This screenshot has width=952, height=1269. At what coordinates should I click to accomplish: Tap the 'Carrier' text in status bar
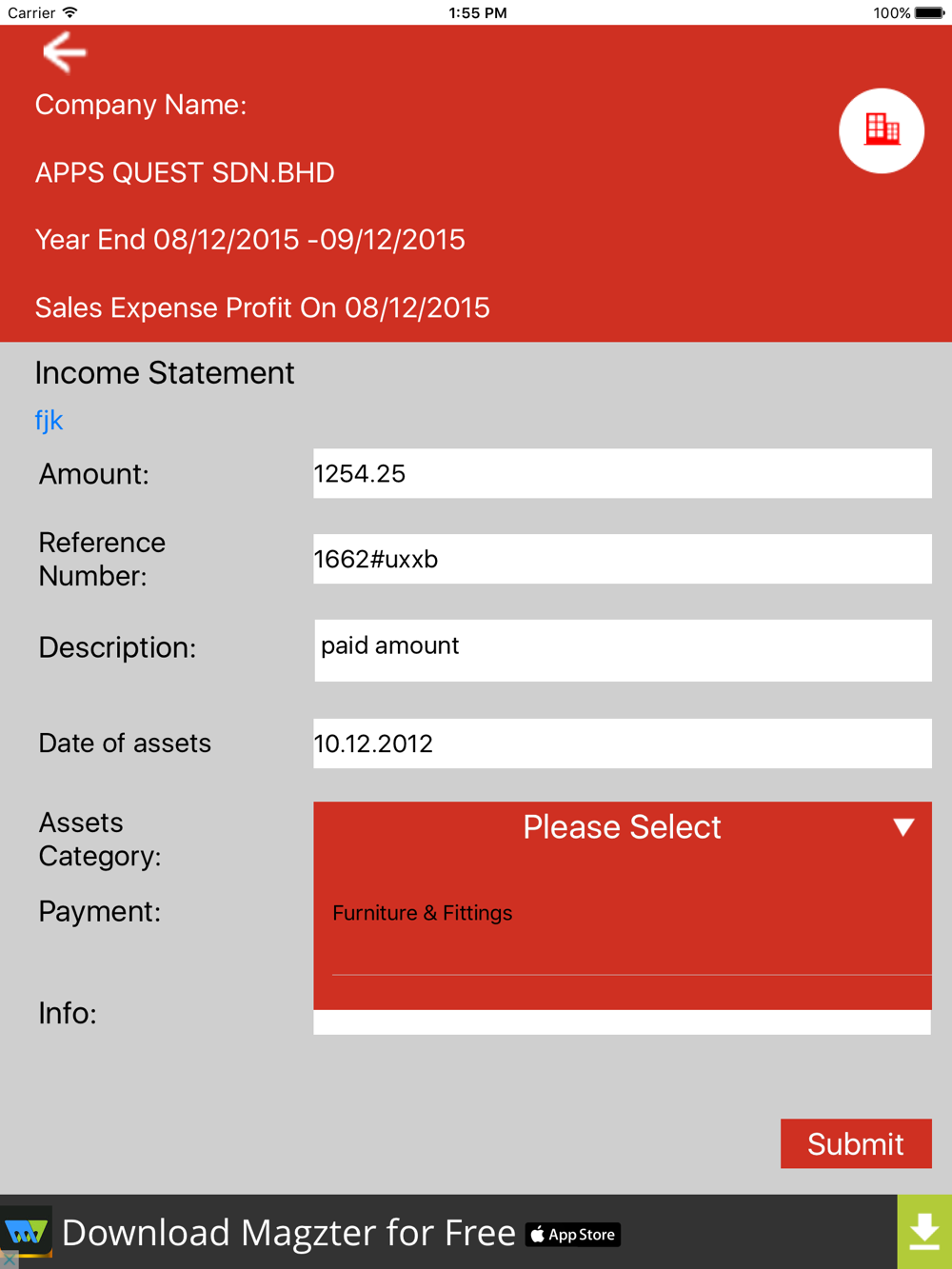coord(31,13)
